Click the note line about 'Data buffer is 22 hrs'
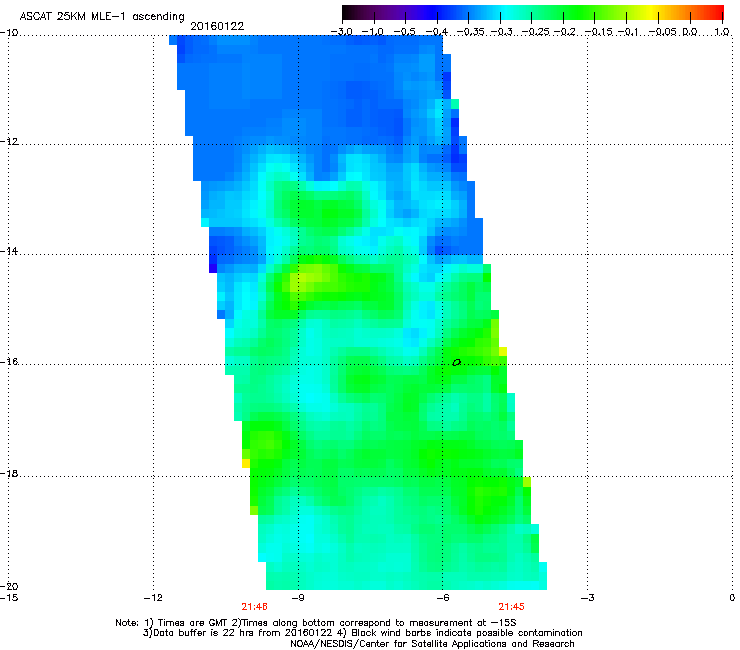Screen dimensions: 740x650 coord(362,633)
